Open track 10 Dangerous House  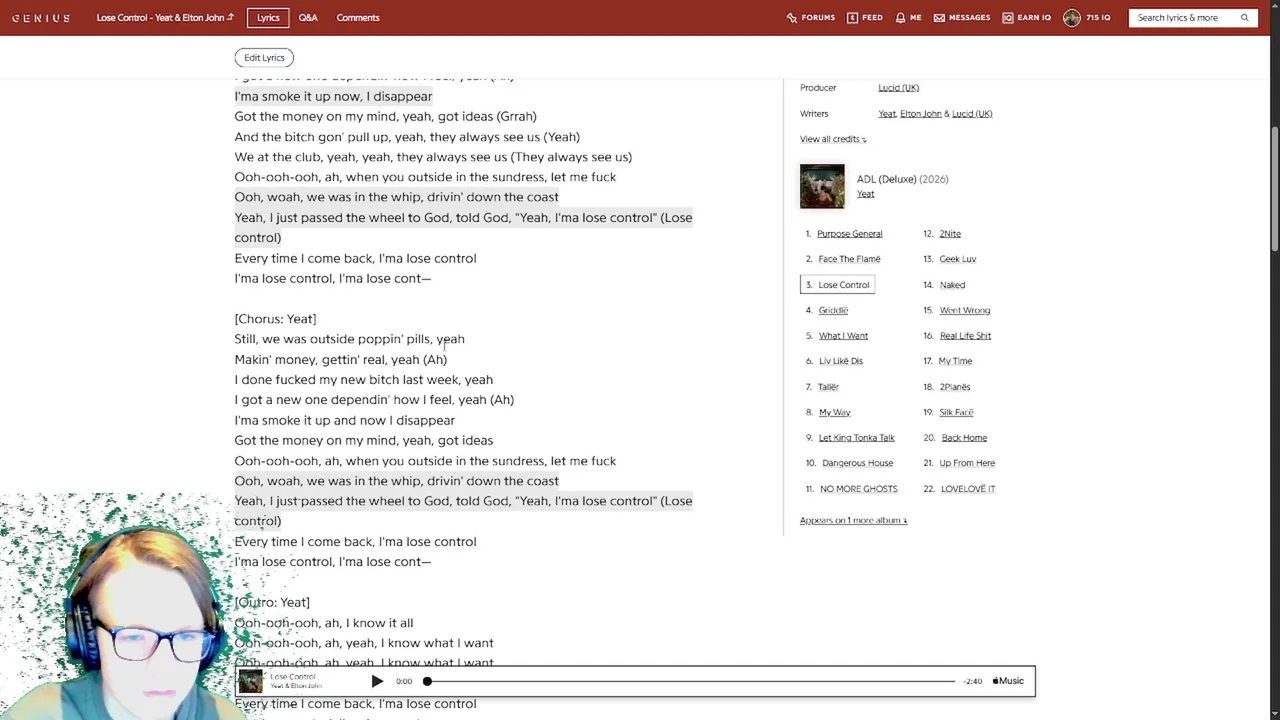(857, 463)
